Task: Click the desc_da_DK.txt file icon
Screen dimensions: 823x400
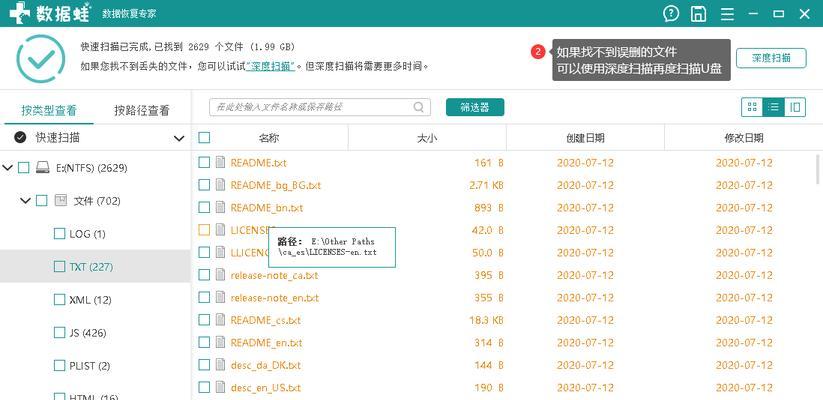Action: [220, 365]
